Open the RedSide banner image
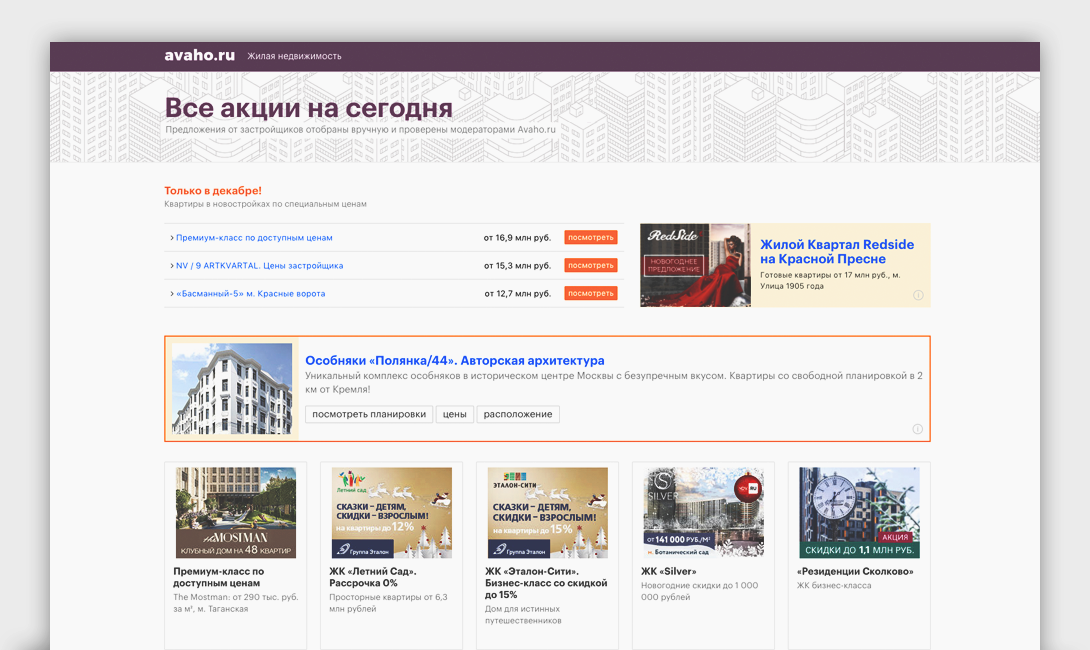 click(x=695, y=265)
